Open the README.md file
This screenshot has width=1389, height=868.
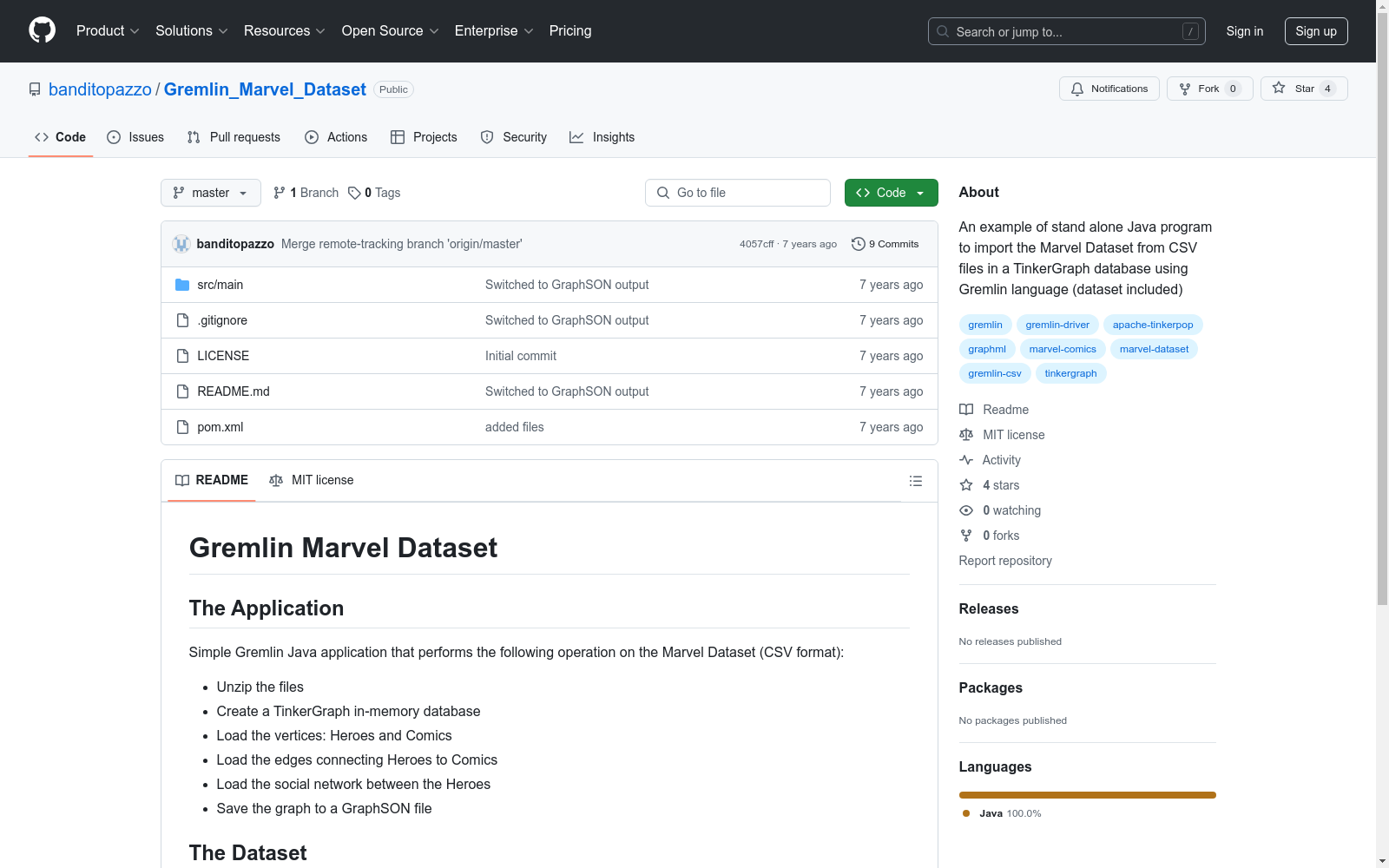(x=234, y=391)
